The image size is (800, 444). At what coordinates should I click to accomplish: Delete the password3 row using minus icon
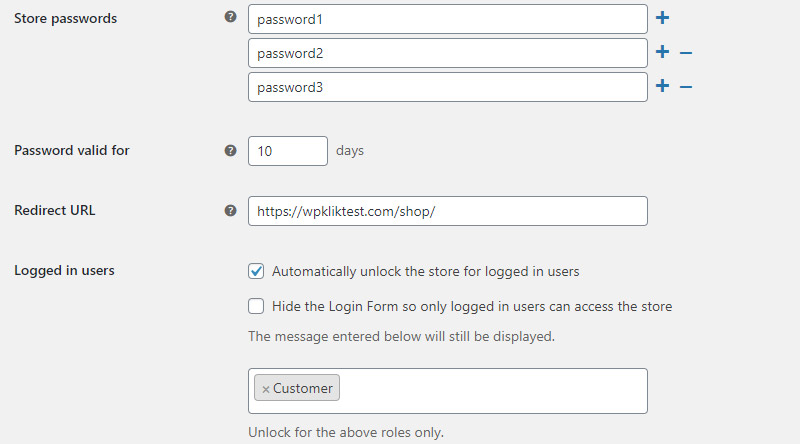click(686, 87)
